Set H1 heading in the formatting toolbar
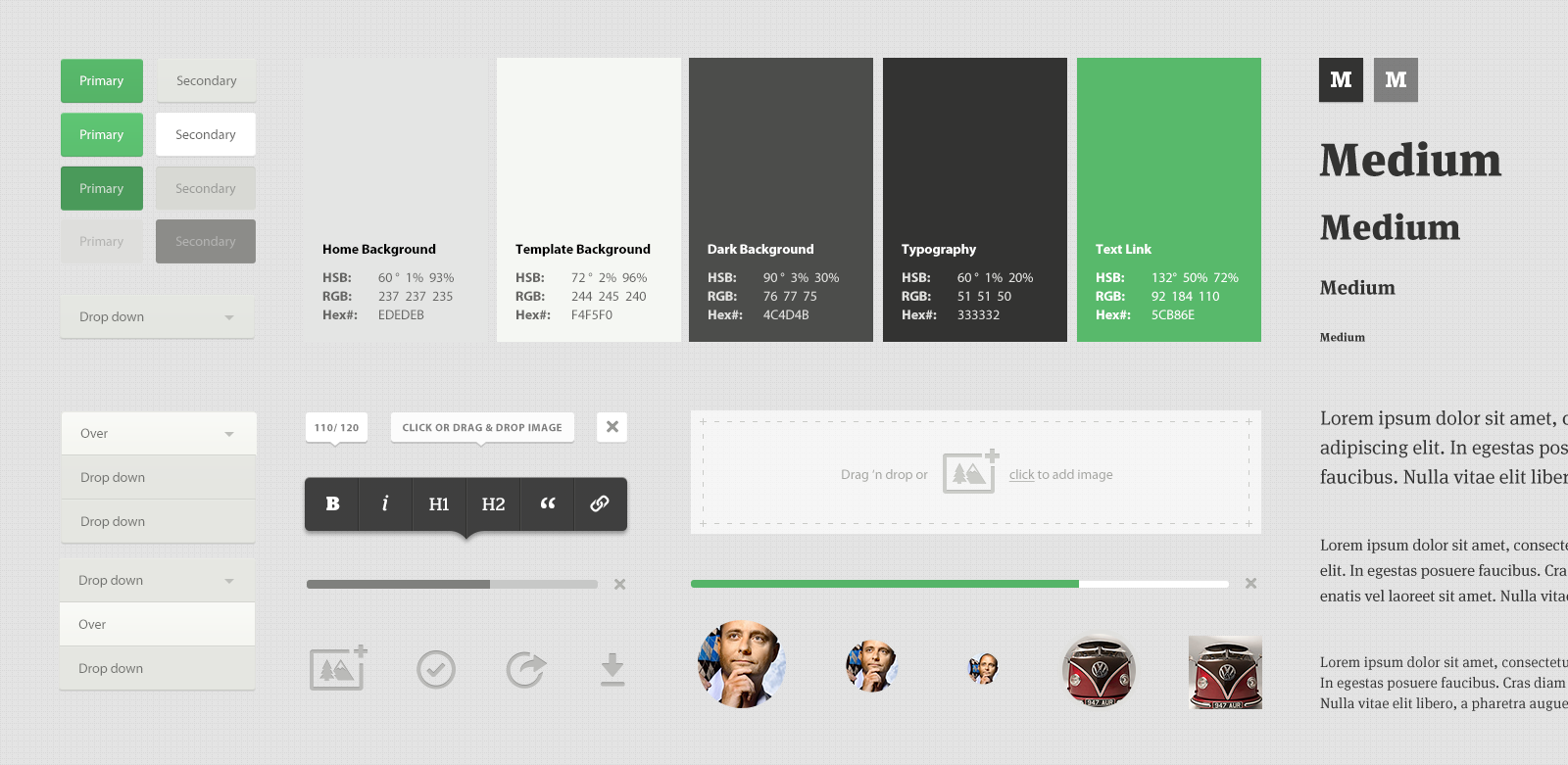 439,503
